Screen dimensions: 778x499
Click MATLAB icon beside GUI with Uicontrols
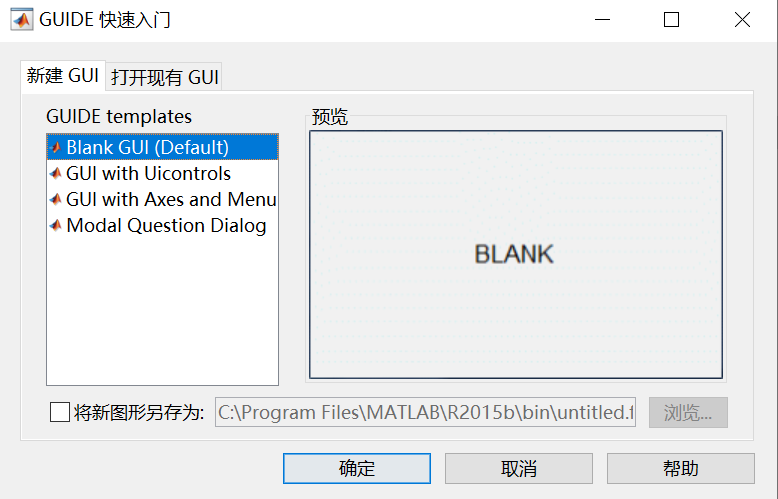click(x=56, y=173)
